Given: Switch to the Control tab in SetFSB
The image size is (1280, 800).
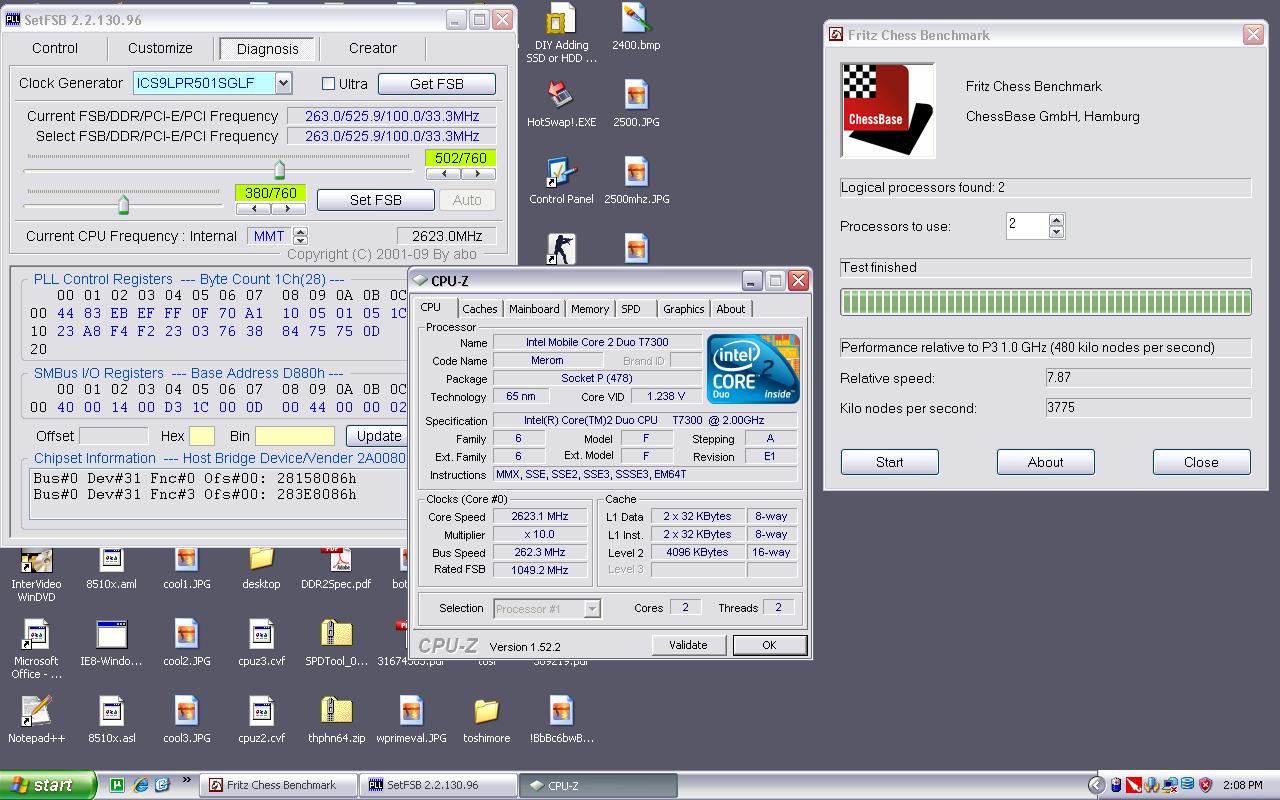Looking at the screenshot, I should (x=55, y=48).
